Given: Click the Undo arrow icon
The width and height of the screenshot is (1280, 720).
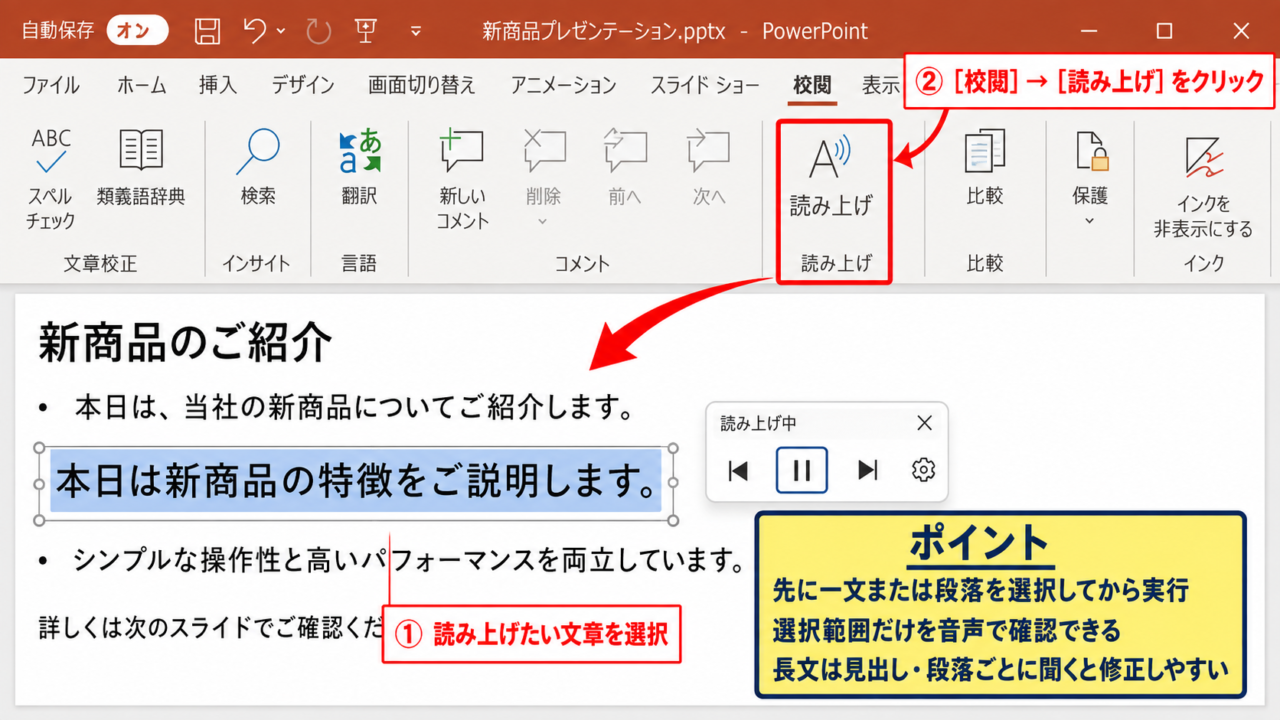Looking at the screenshot, I should [255, 31].
